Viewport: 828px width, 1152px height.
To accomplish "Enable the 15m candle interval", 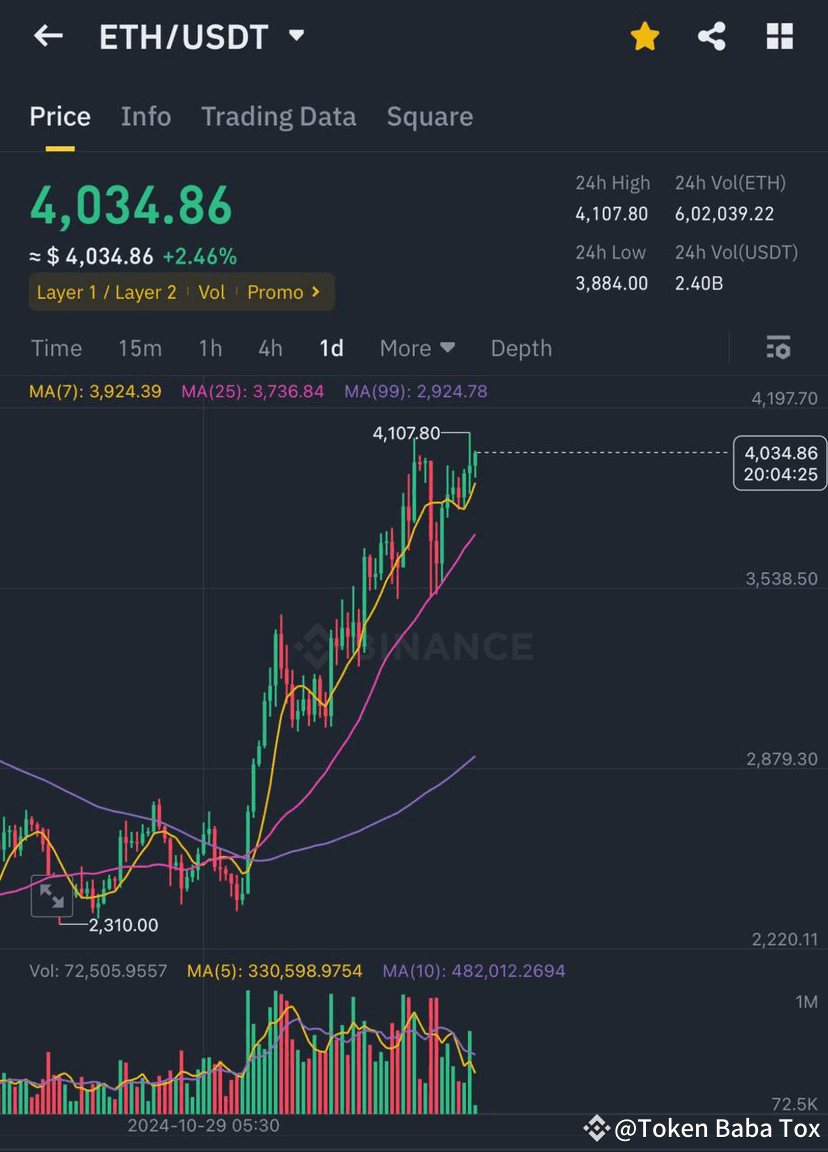I will point(139,348).
